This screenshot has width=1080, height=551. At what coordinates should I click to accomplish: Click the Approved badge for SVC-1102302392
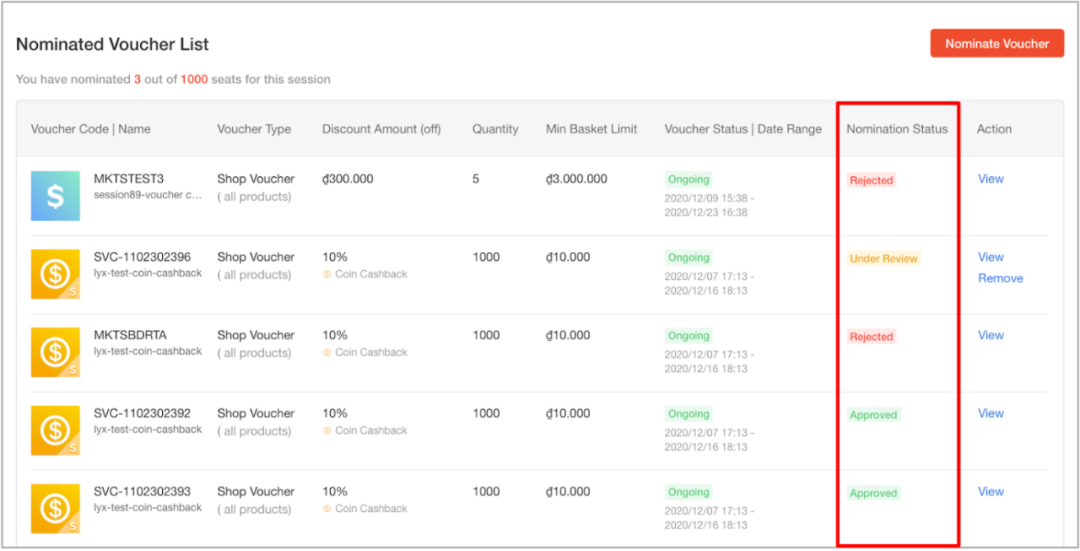pyautogui.click(x=873, y=415)
